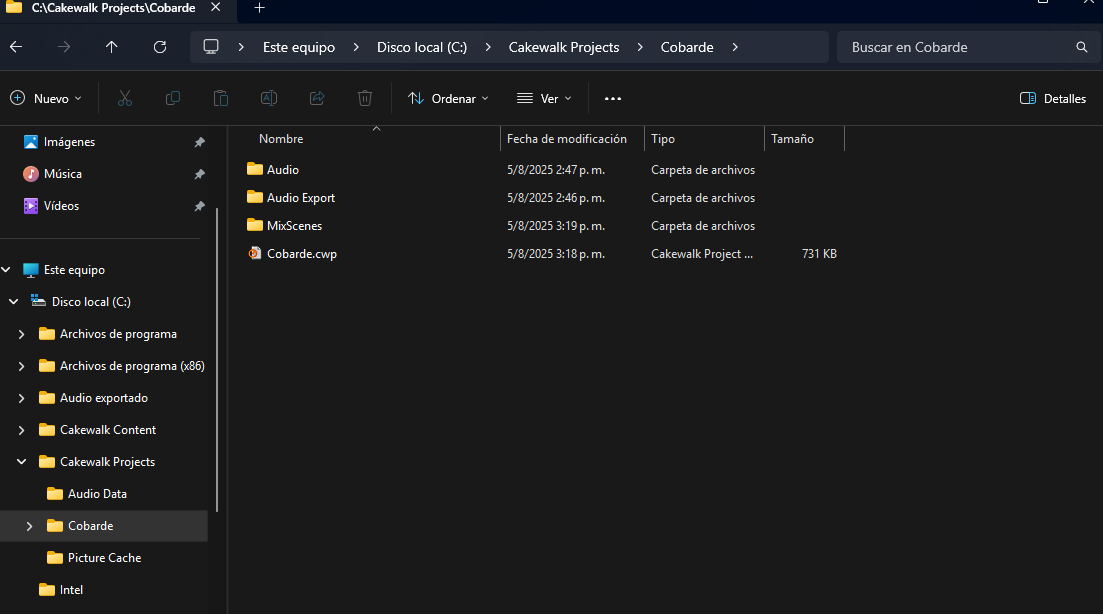Viewport: 1103px width, 614px height.
Task: Click Disco local (C:) in breadcrumb
Action: [x=421, y=47]
